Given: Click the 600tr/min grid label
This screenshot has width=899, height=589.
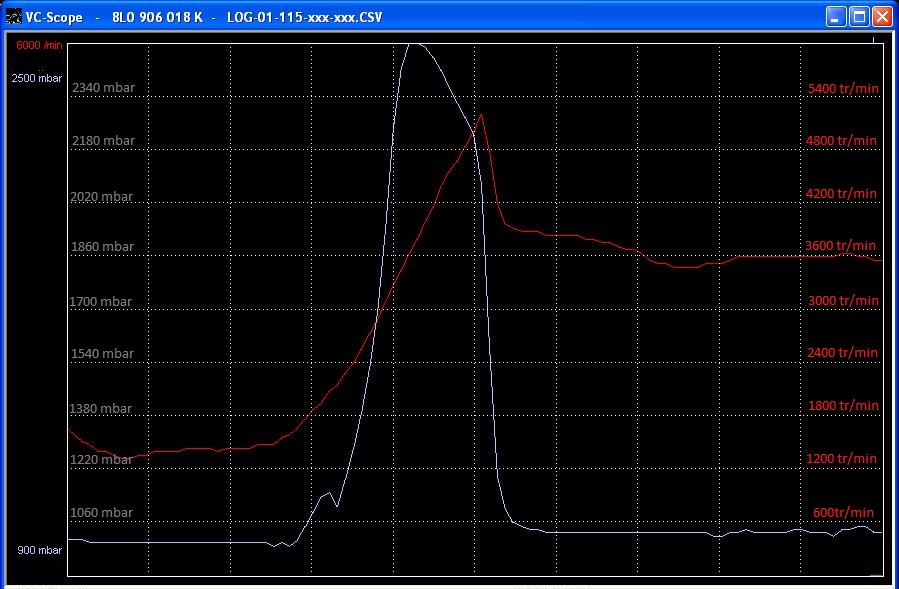Looking at the screenshot, I should click(843, 513).
